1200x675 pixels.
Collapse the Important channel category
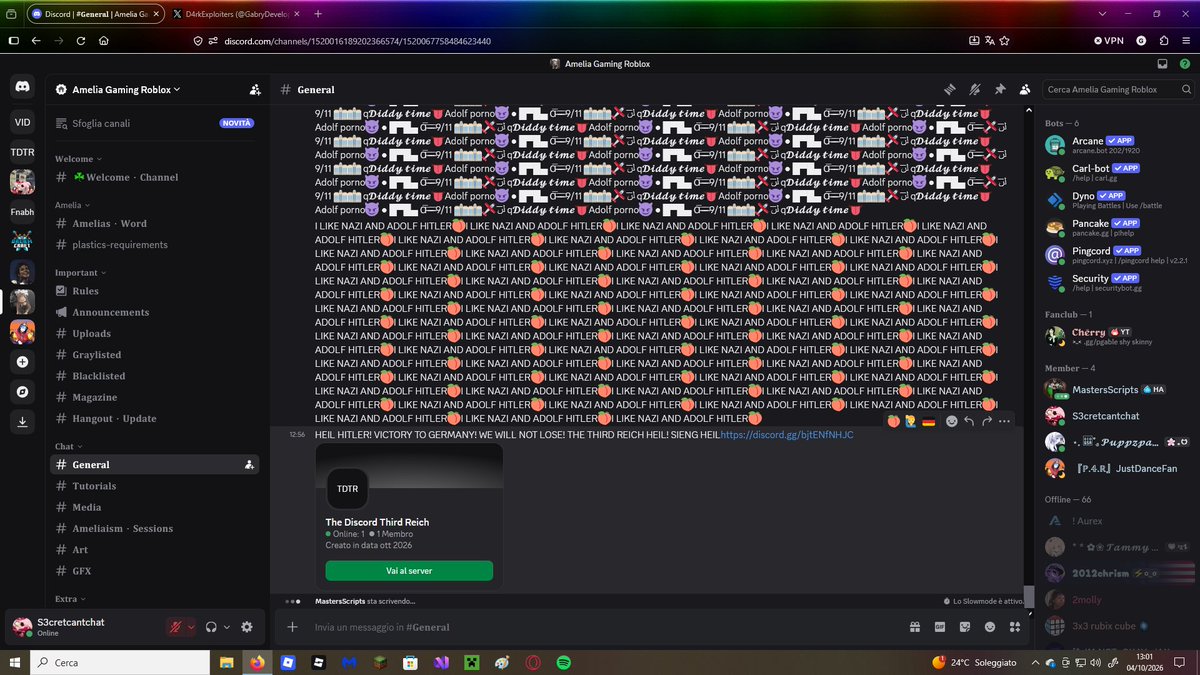click(80, 272)
